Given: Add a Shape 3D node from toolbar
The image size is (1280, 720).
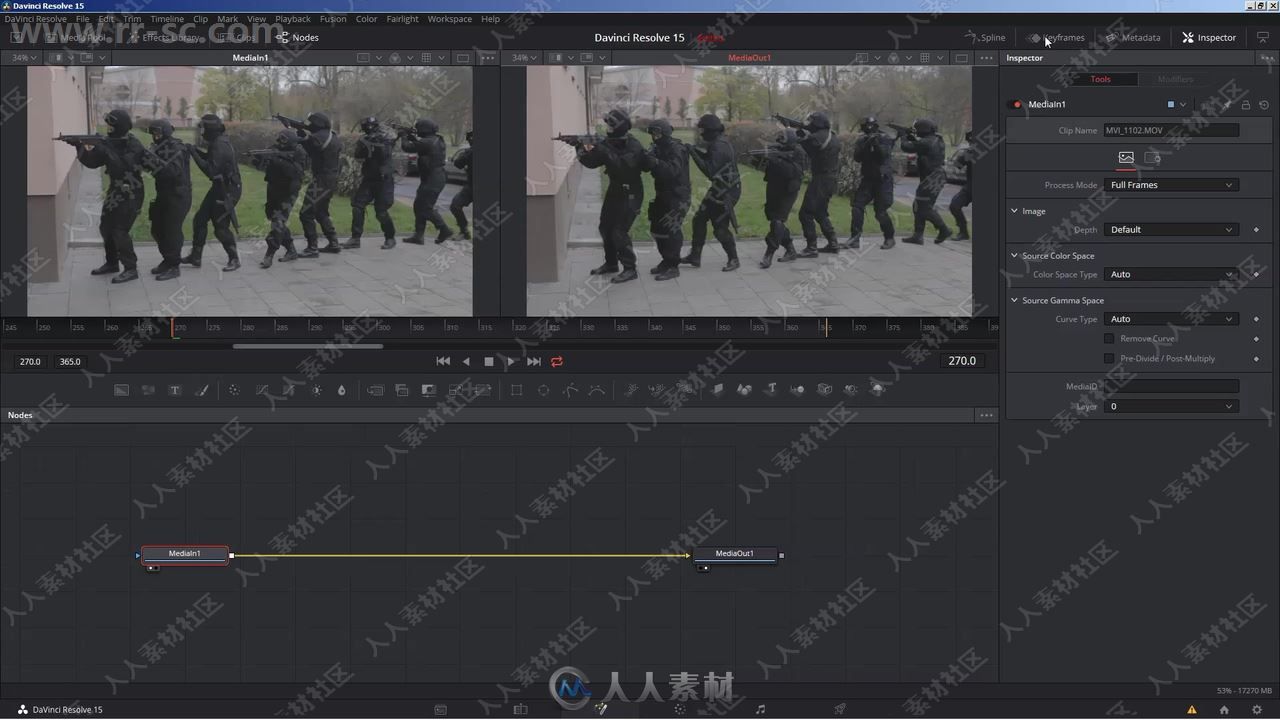Looking at the screenshot, I should (744, 389).
